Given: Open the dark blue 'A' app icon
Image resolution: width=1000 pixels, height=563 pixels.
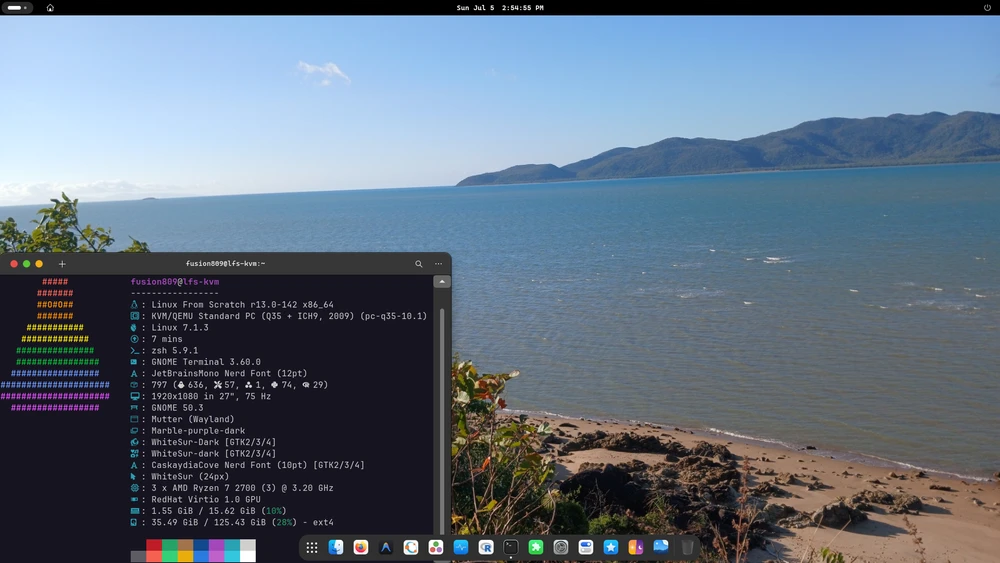Looking at the screenshot, I should (x=386, y=547).
